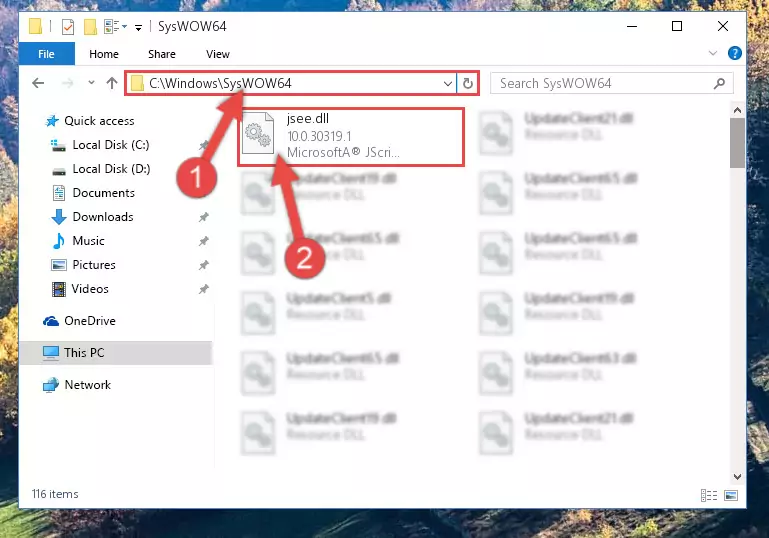
Task: Go forward with the right arrow
Action: tap(68, 83)
